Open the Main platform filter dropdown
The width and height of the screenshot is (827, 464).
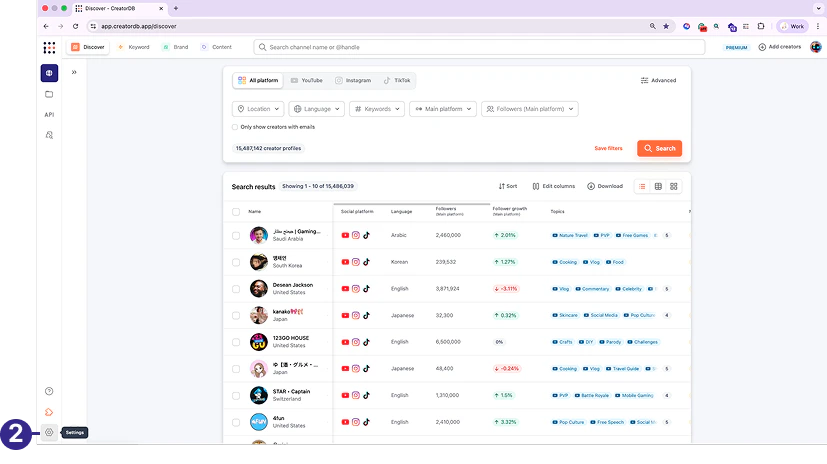(443, 109)
